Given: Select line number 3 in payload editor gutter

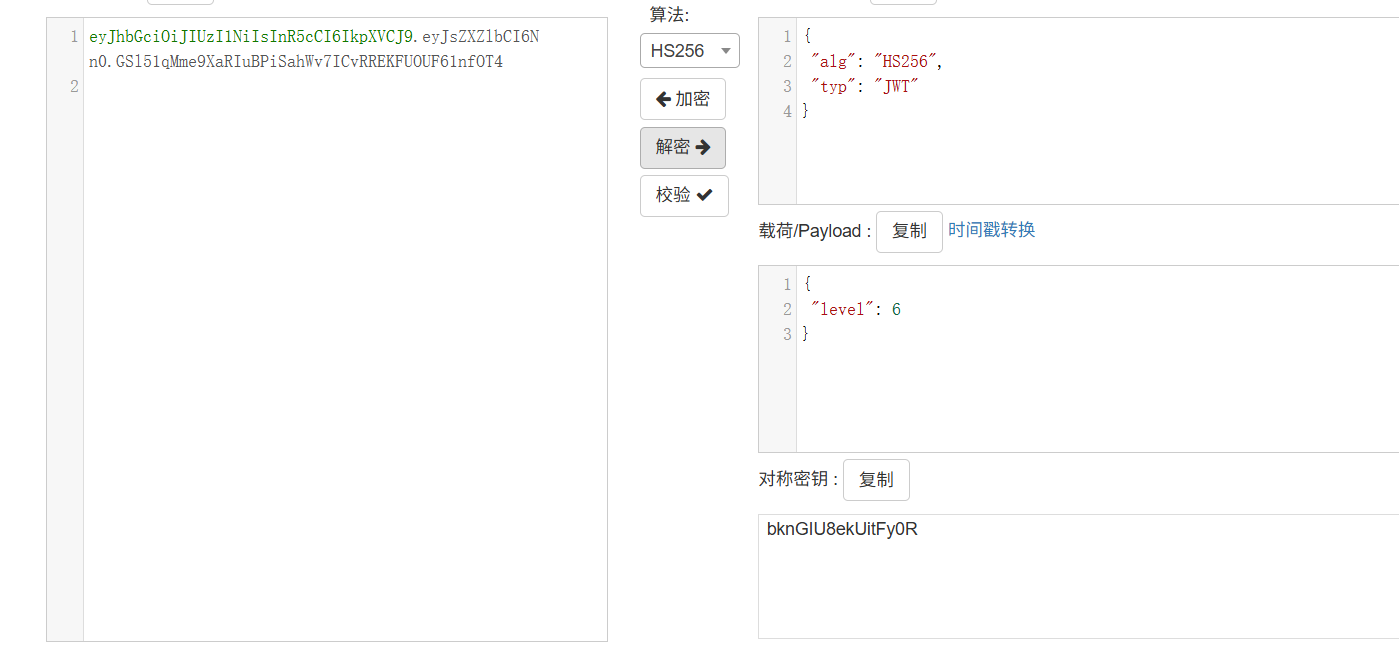Looking at the screenshot, I should point(786,334).
